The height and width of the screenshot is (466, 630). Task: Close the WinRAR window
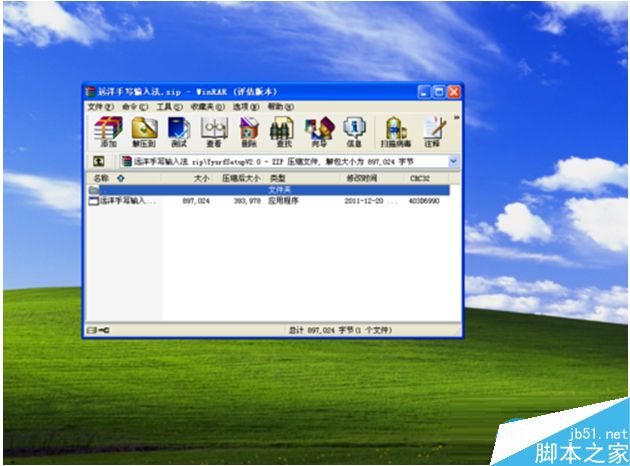[x=454, y=92]
